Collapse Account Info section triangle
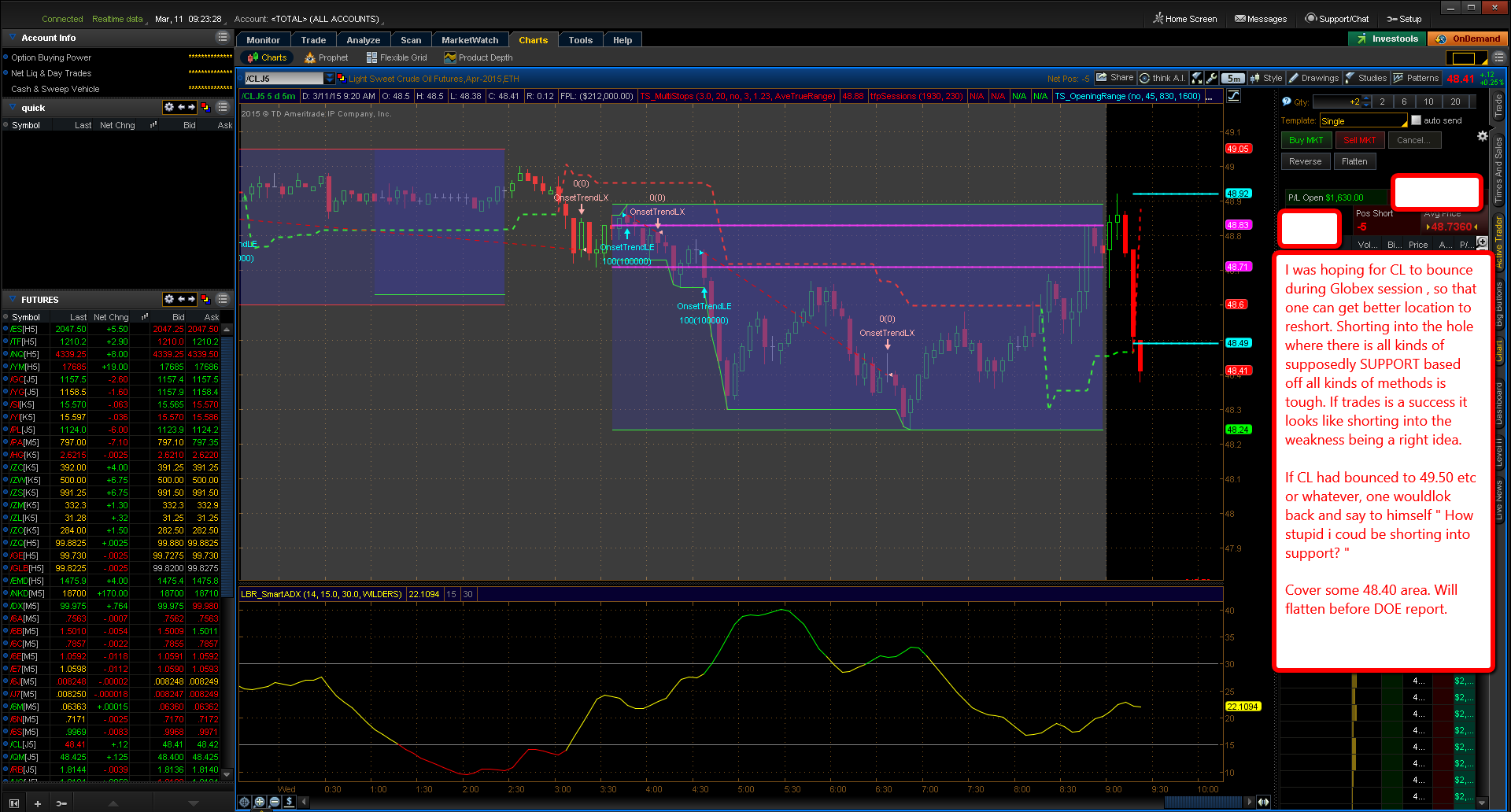1511x812 pixels. (x=13, y=38)
